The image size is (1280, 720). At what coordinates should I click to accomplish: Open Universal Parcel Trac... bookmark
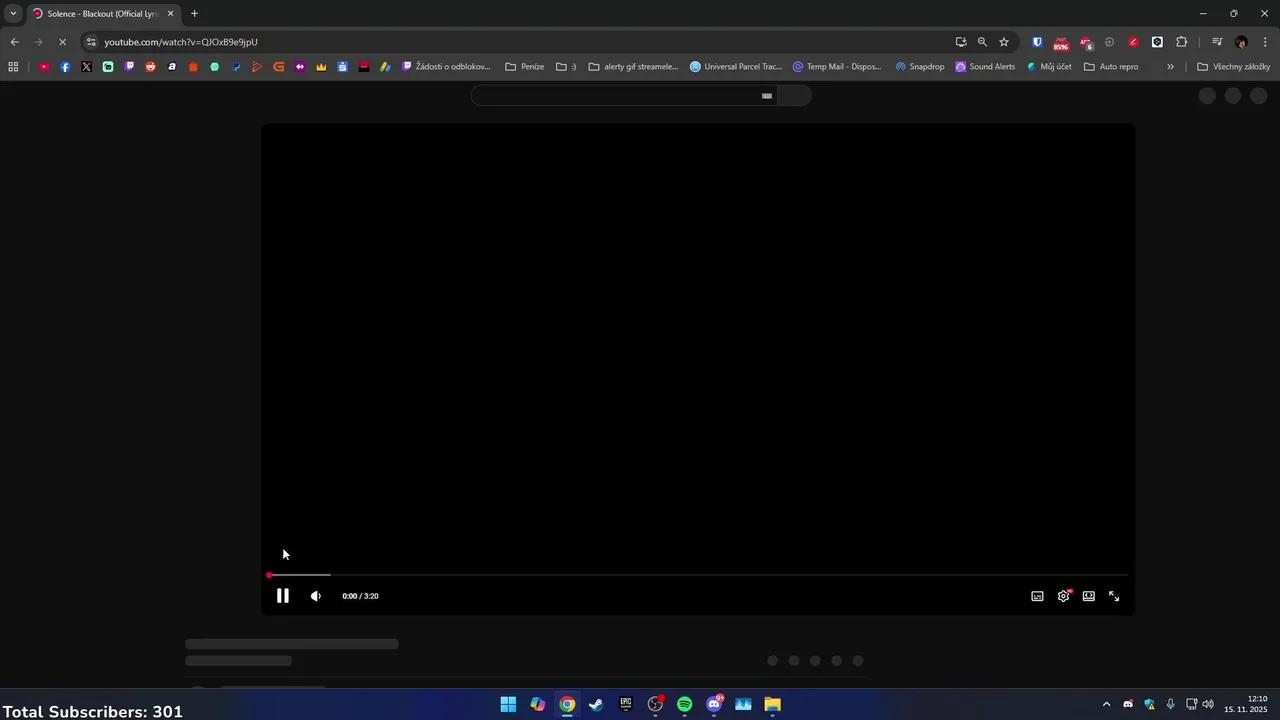(x=736, y=67)
